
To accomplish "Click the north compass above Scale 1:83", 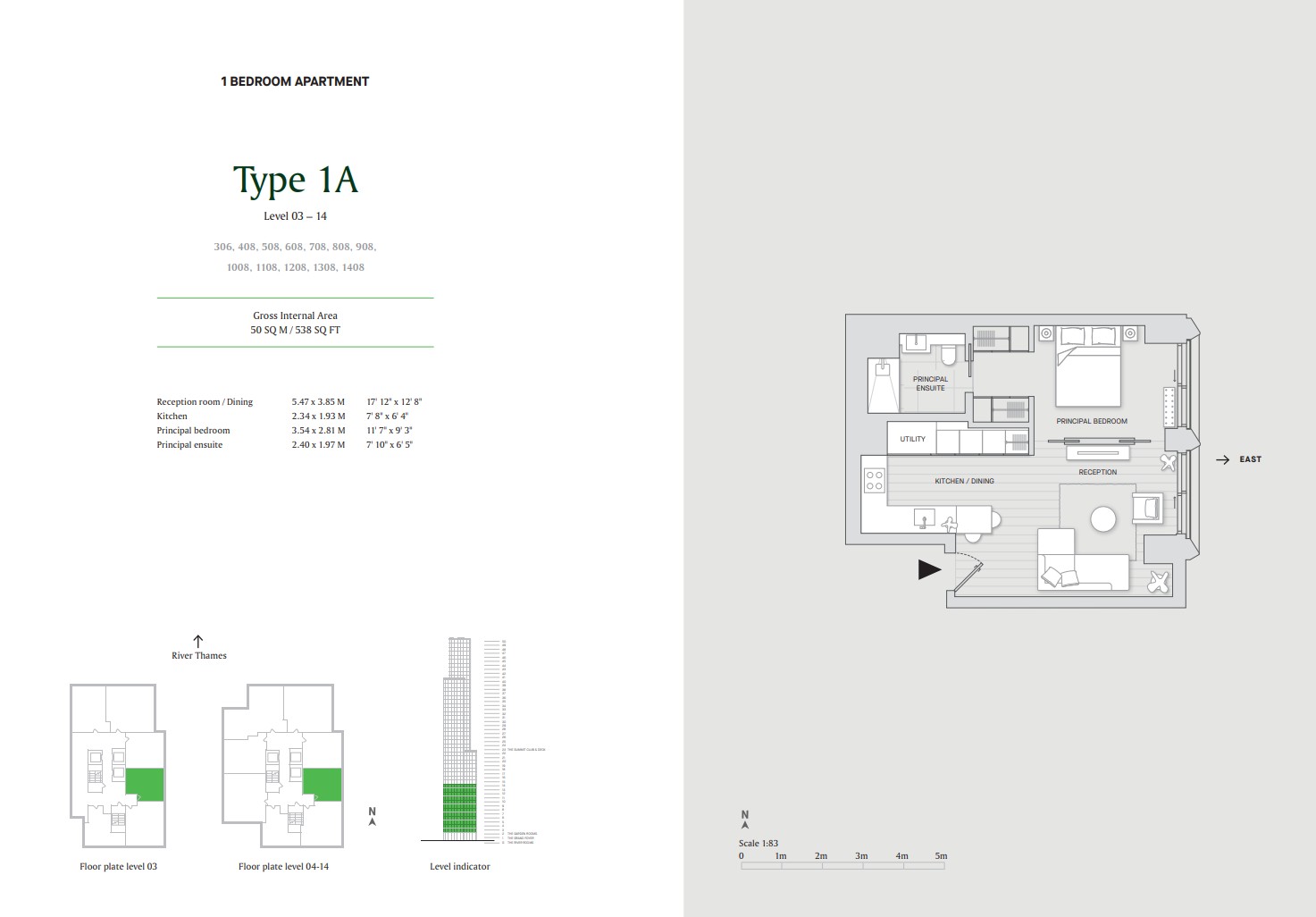I will point(745,820).
